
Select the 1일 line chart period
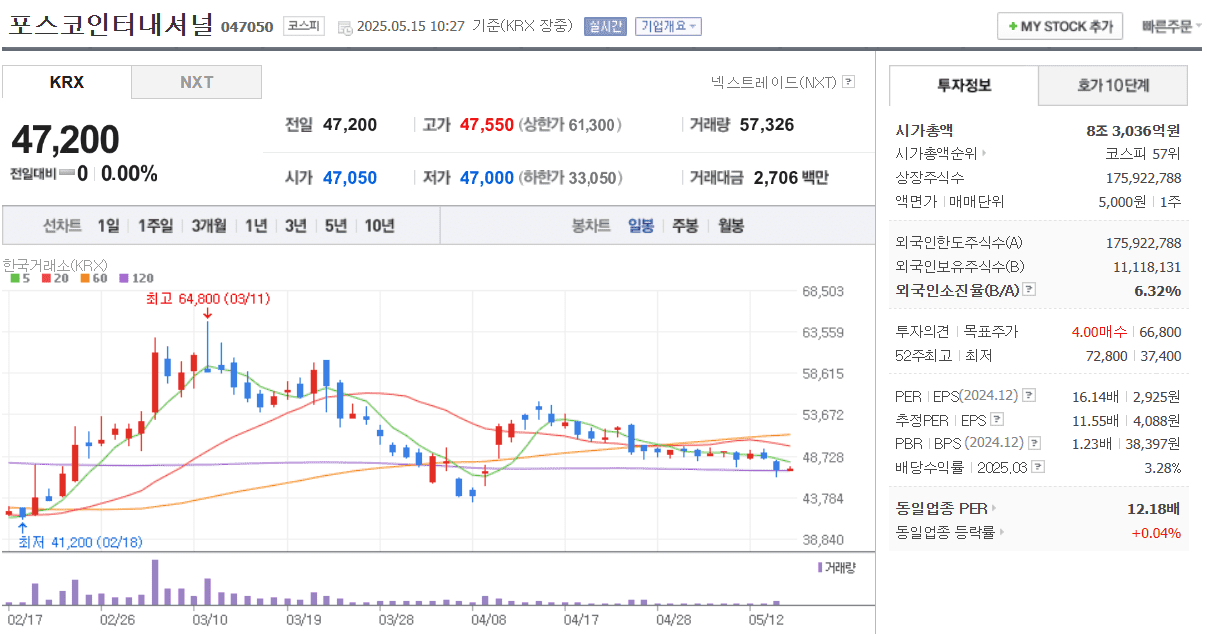click(x=108, y=226)
